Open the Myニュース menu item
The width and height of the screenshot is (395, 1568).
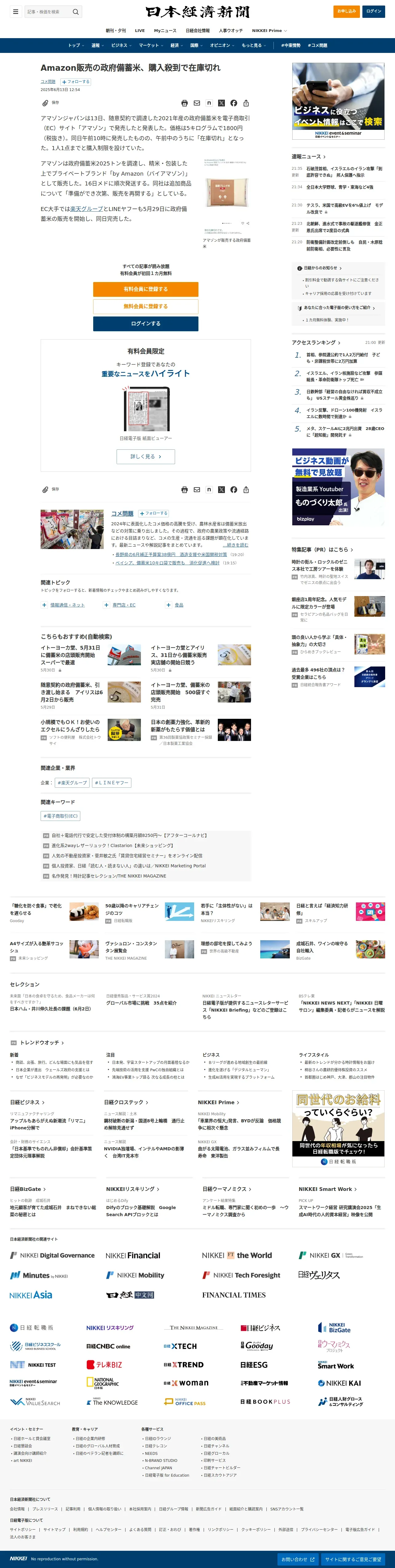pyautogui.click(x=165, y=30)
